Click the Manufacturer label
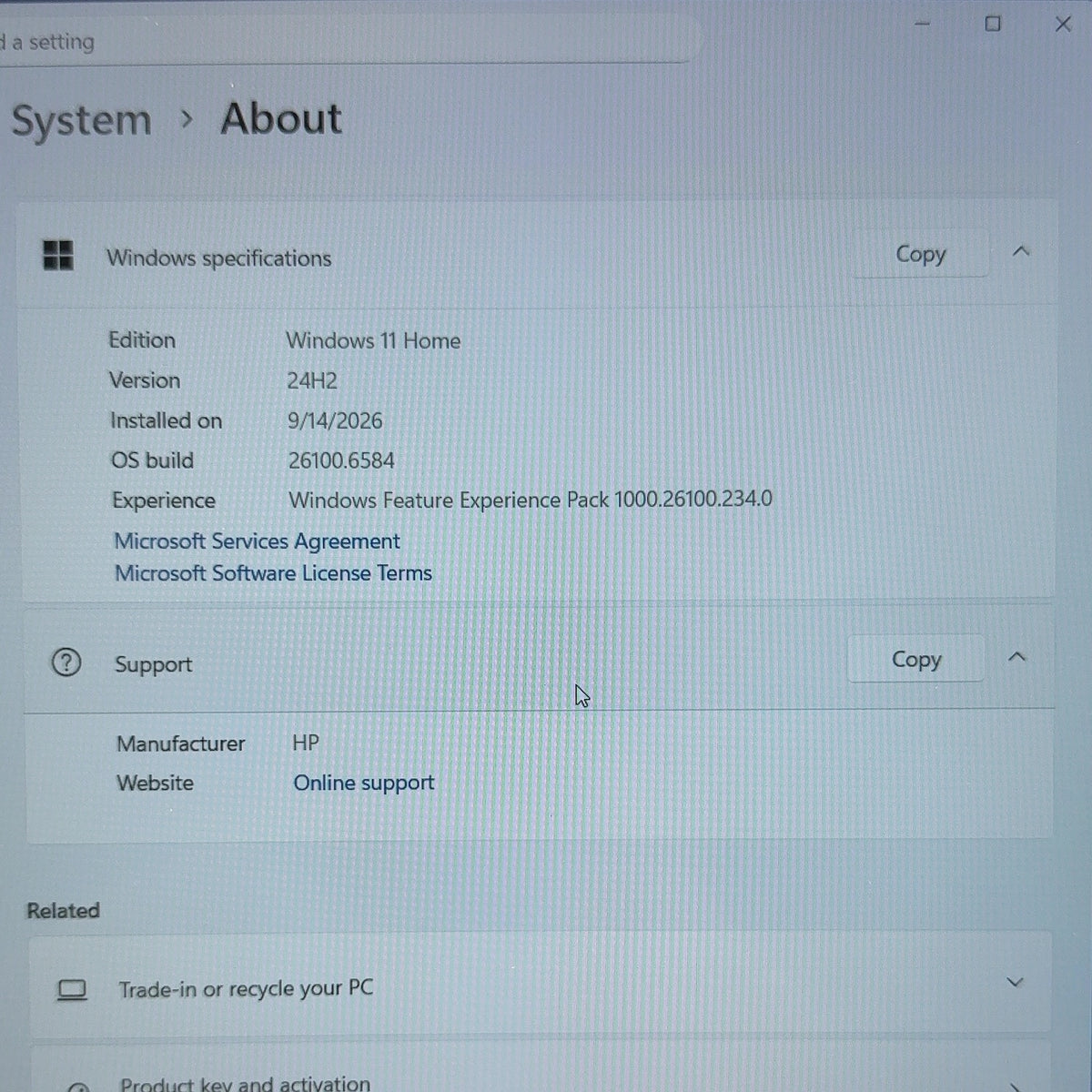 (x=180, y=743)
